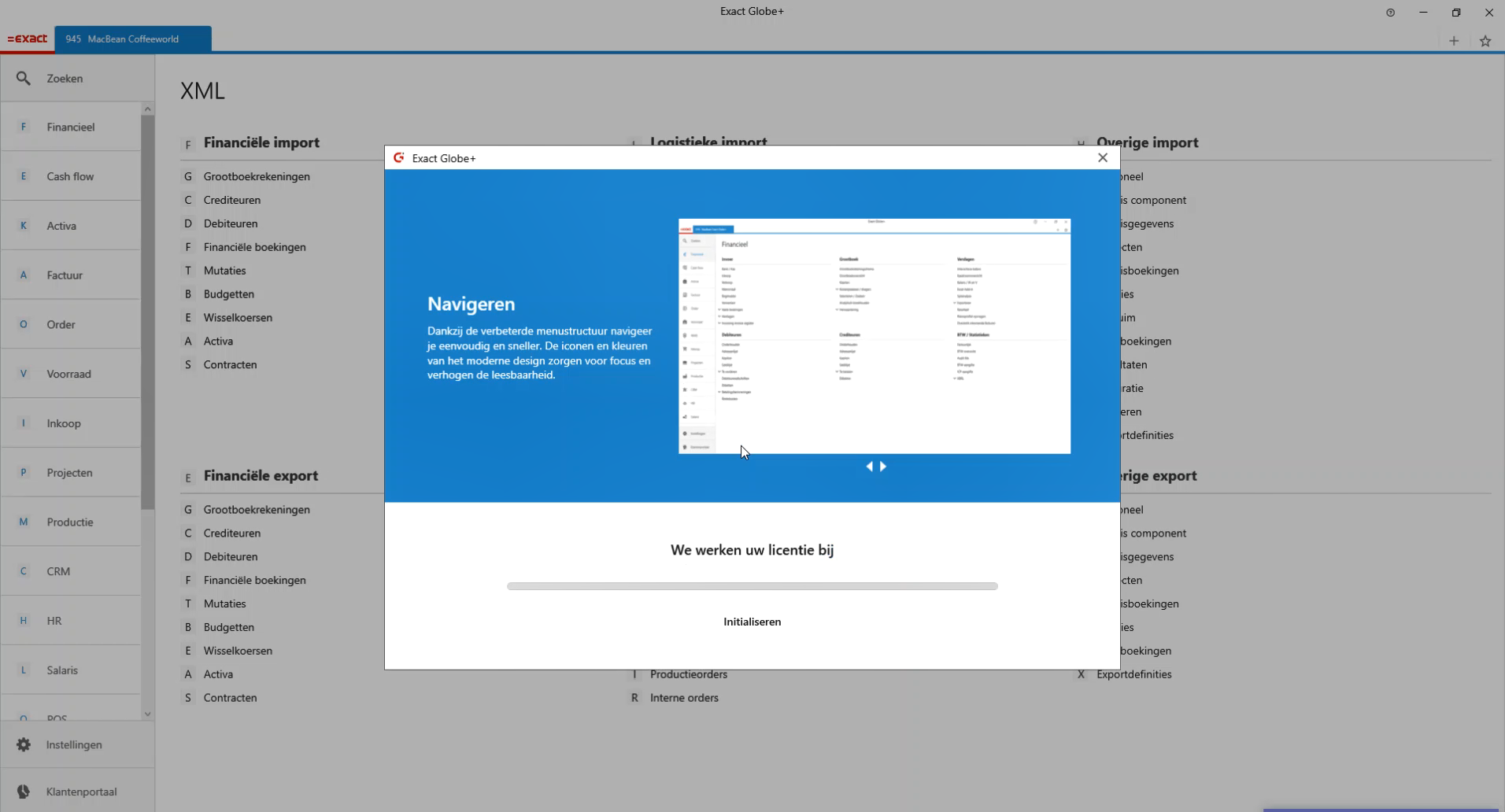Open Financiële boekingen under Financiële export
Viewport: 1505px width, 812px height.
click(254, 581)
